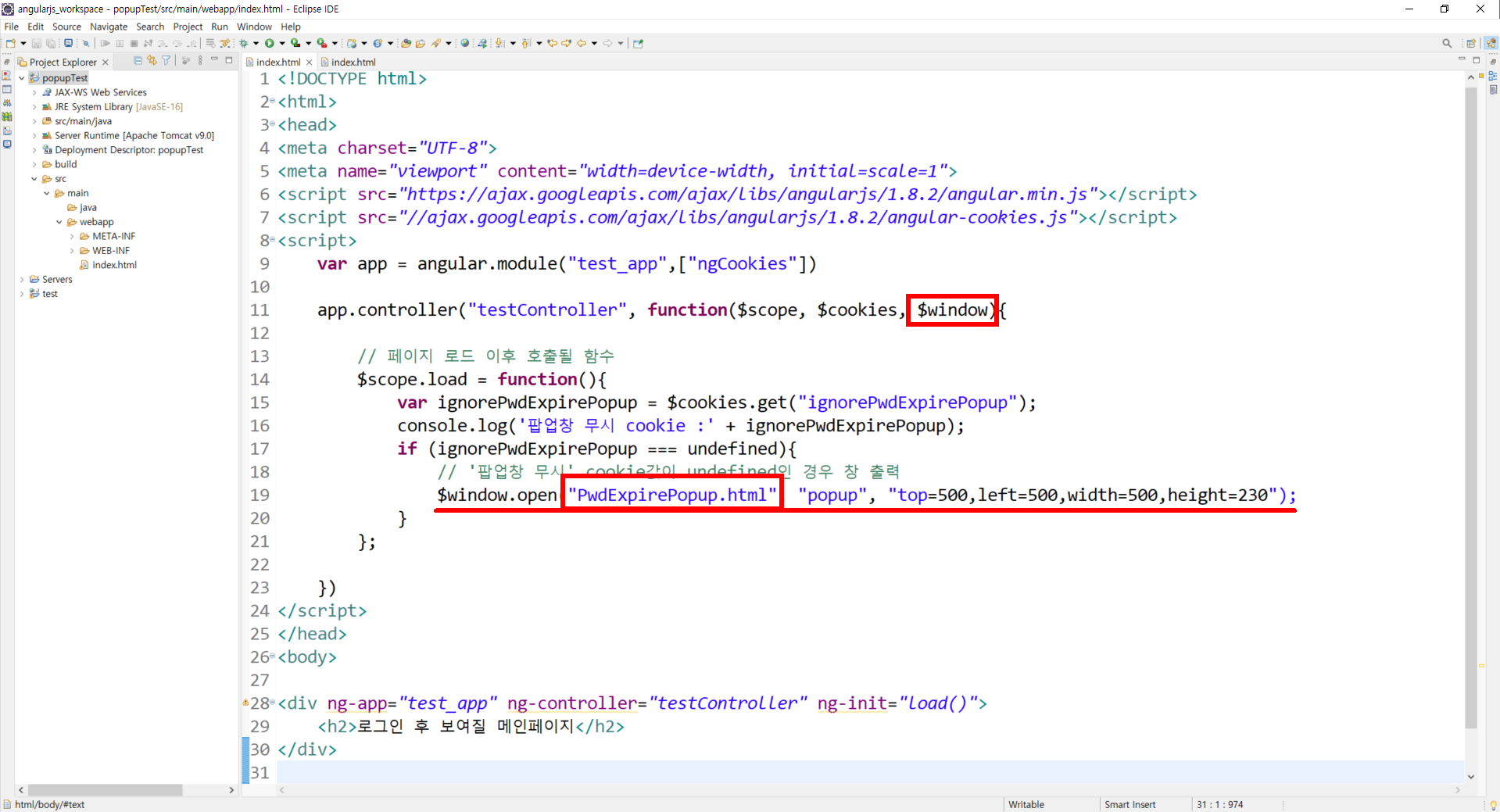Viewport: 1500px width, 812px height.
Task: Open a terminal via the monitor icon
Action: pos(69,43)
